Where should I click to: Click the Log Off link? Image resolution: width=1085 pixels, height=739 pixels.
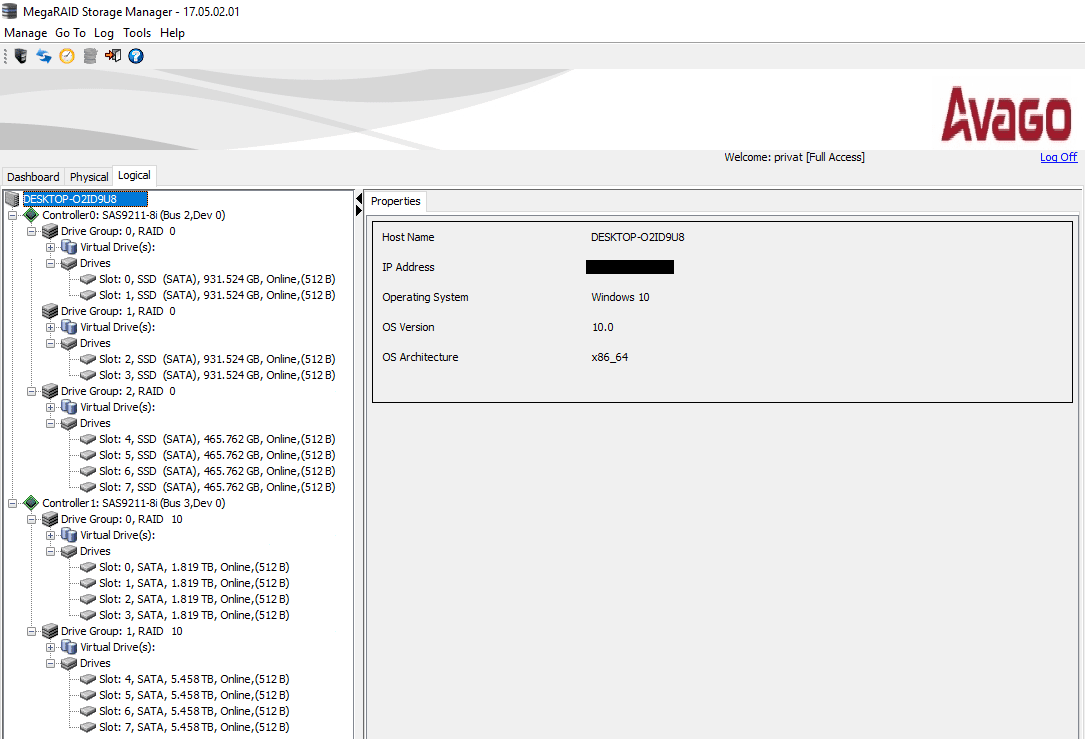coord(1059,157)
